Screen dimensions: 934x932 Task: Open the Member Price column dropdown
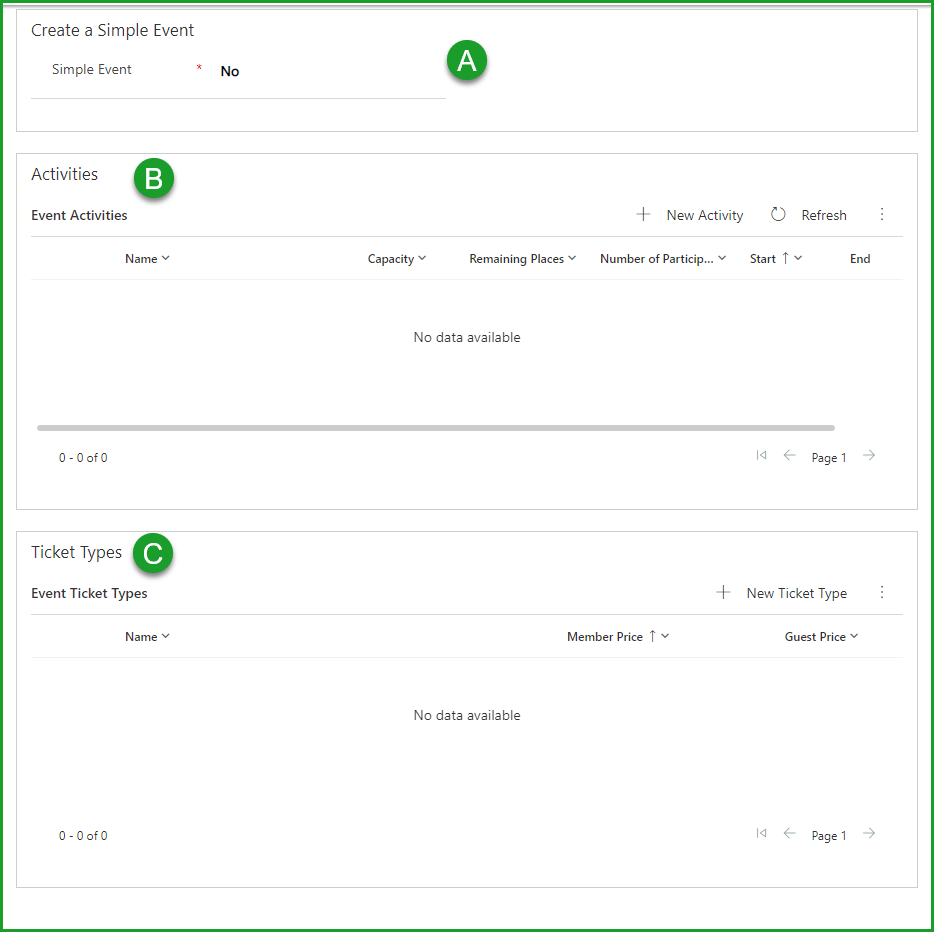pos(663,636)
